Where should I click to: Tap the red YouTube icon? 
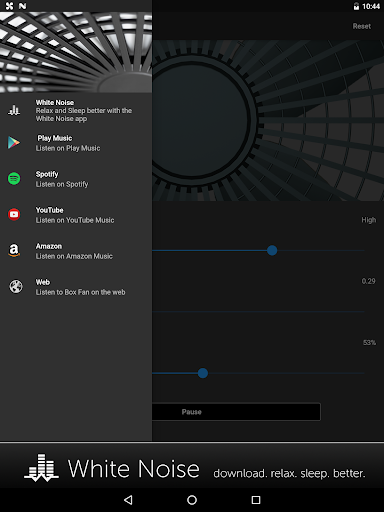(x=14, y=215)
